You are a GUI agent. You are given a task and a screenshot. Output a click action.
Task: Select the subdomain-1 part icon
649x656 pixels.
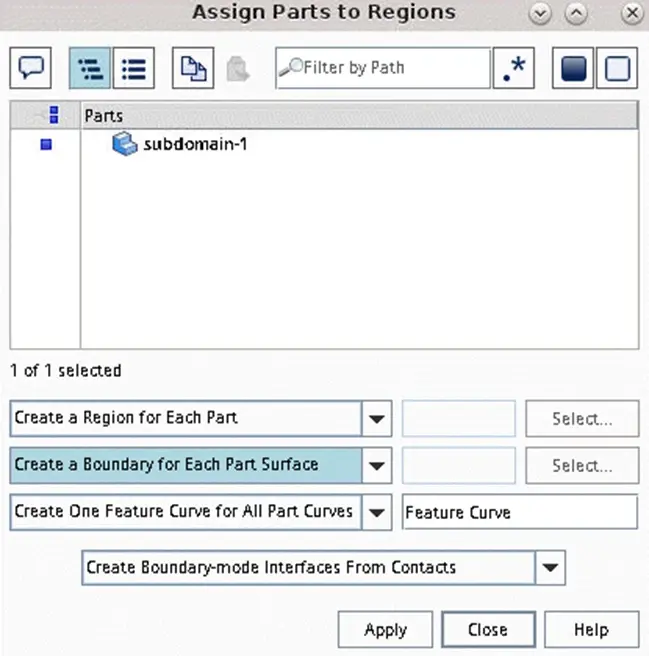coord(125,144)
